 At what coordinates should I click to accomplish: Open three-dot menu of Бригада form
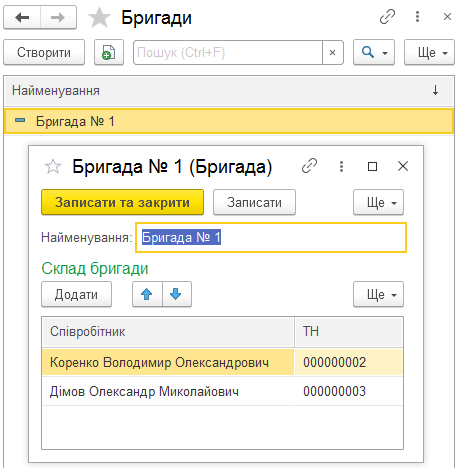pyautogui.click(x=341, y=166)
